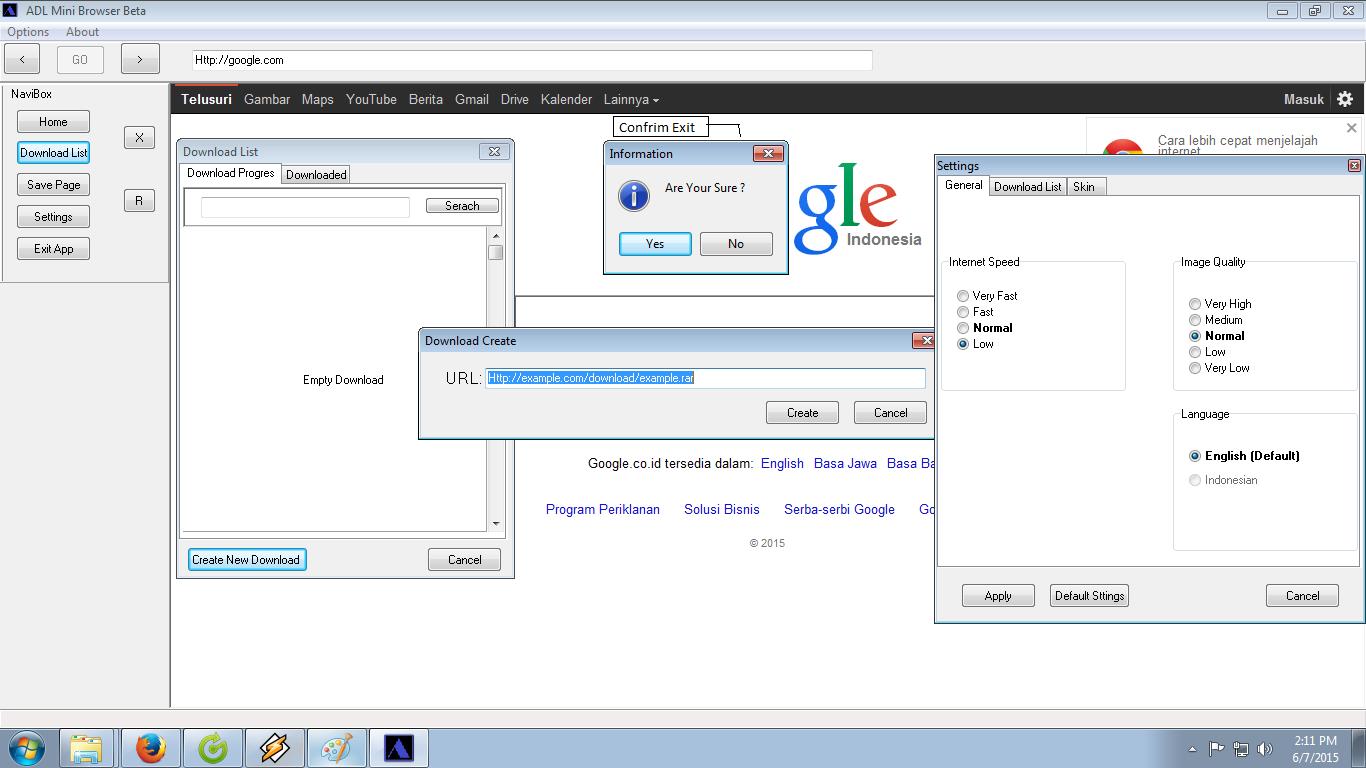The height and width of the screenshot is (768, 1366).
Task: Open the green refresh app taskbar icon
Action: point(212,748)
